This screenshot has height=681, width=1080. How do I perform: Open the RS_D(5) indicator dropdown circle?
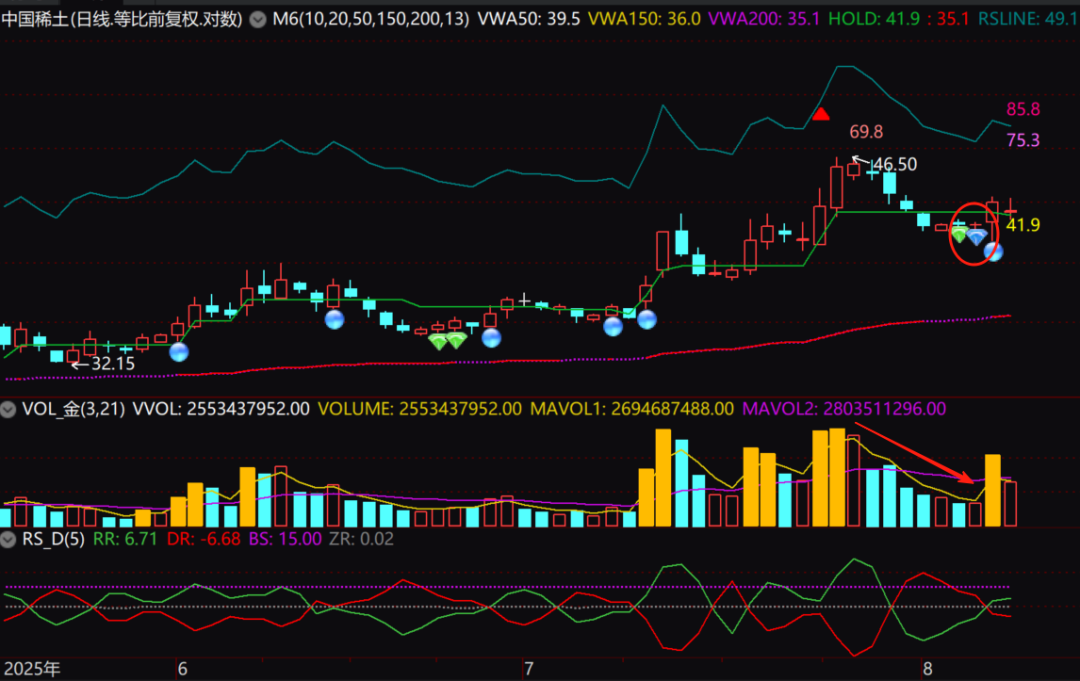(x=8, y=539)
